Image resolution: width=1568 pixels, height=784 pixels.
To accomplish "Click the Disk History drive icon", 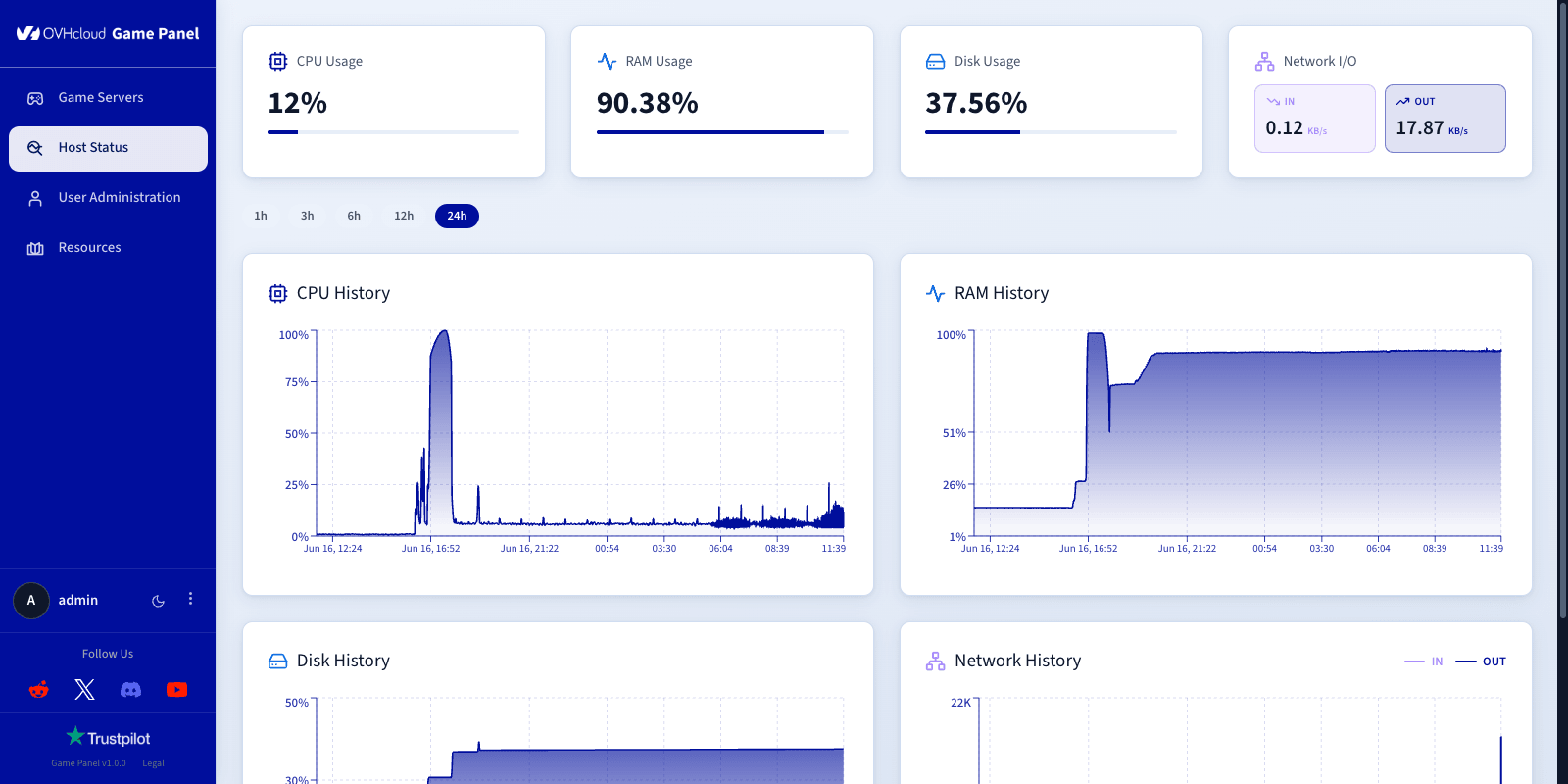I will [x=278, y=661].
